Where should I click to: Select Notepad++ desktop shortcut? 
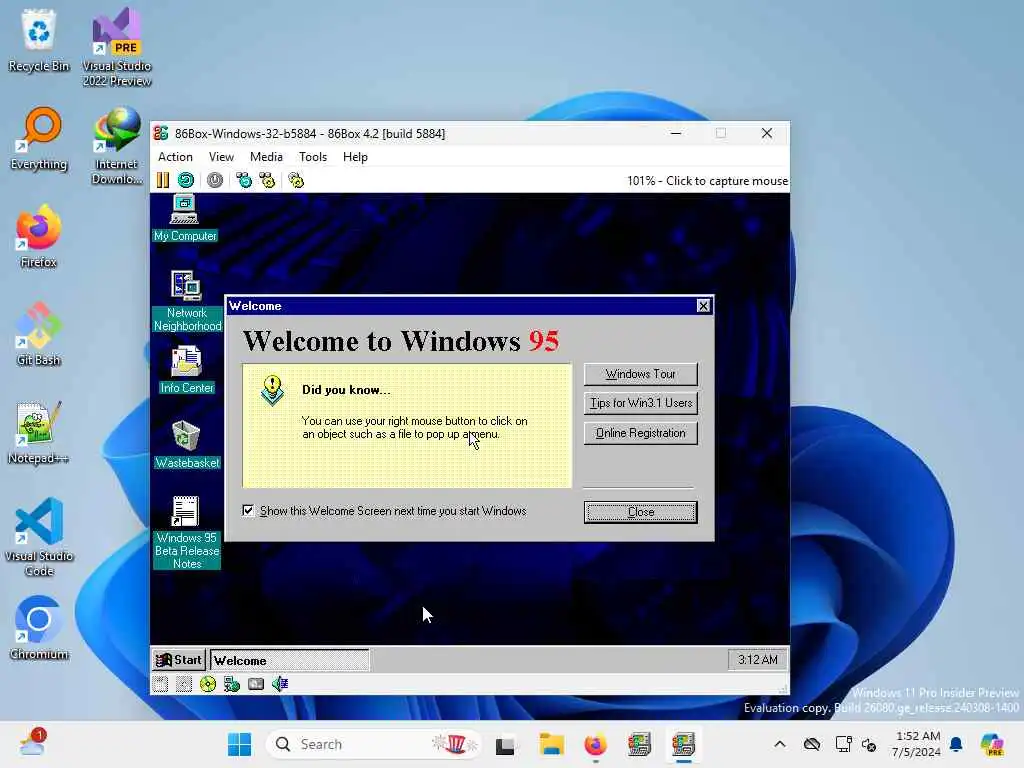(39, 432)
